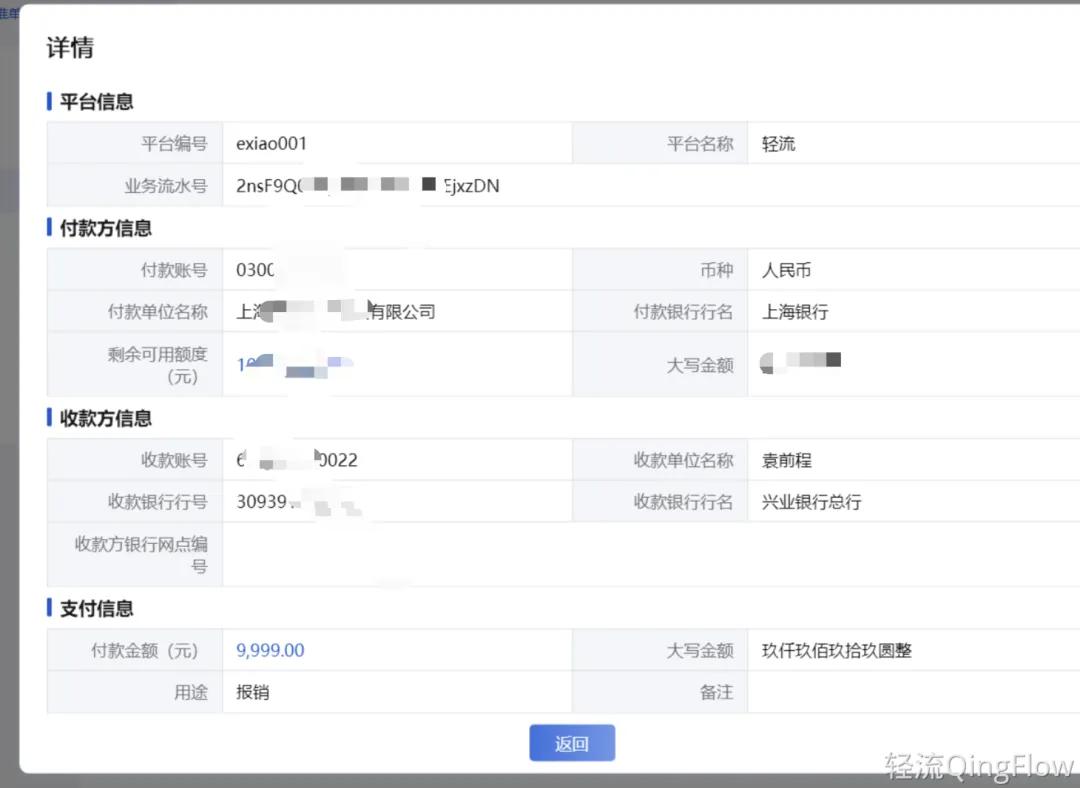1080x788 pixels.
Task: Click the 返回 button
Action: [x=572, y=743]
